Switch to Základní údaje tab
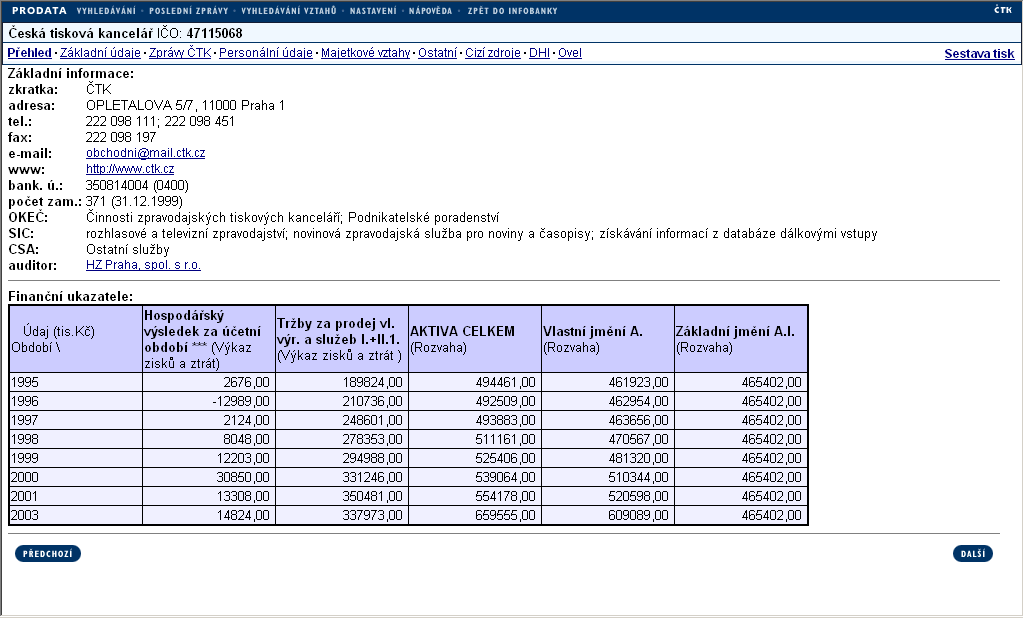This screenshot has width=1023, height=618. 100,53
